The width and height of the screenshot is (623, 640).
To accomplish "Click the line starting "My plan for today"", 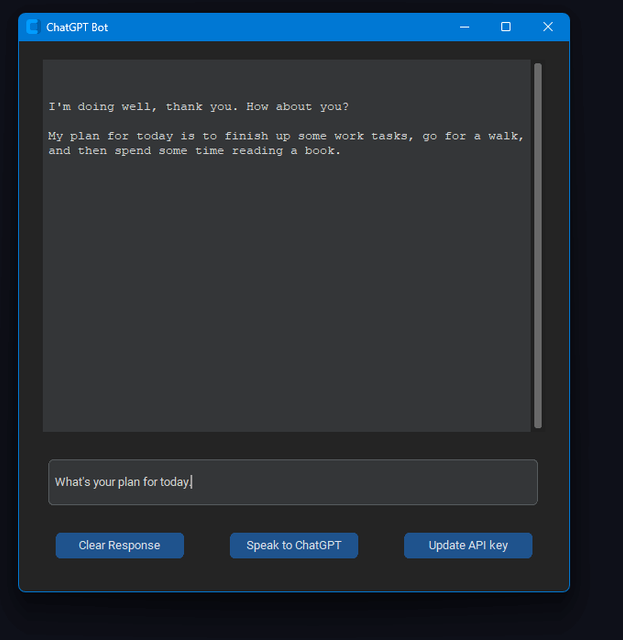I will [x=286, y=136].
